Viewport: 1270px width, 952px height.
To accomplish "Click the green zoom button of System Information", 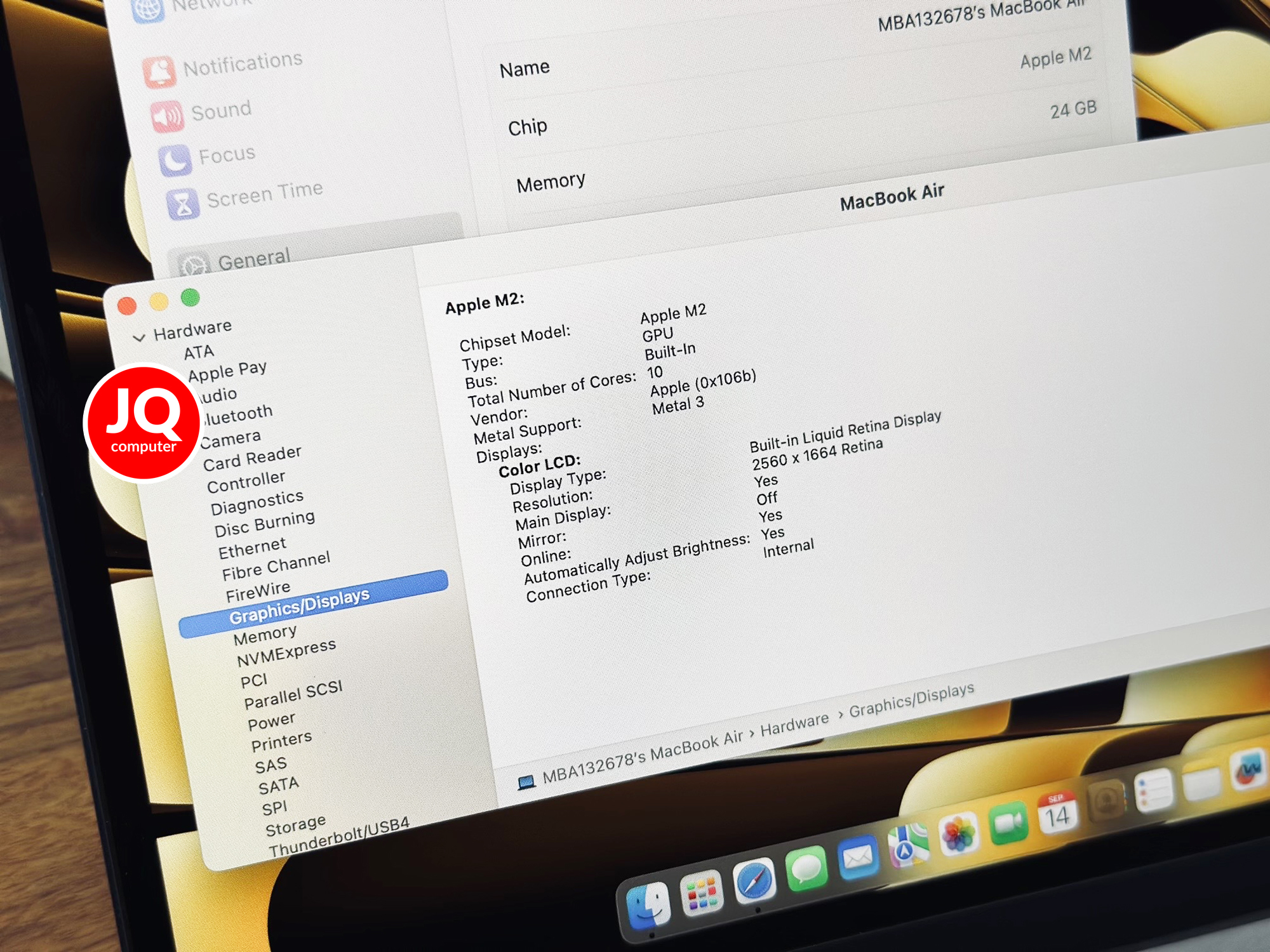I will (x=190, y=296).
